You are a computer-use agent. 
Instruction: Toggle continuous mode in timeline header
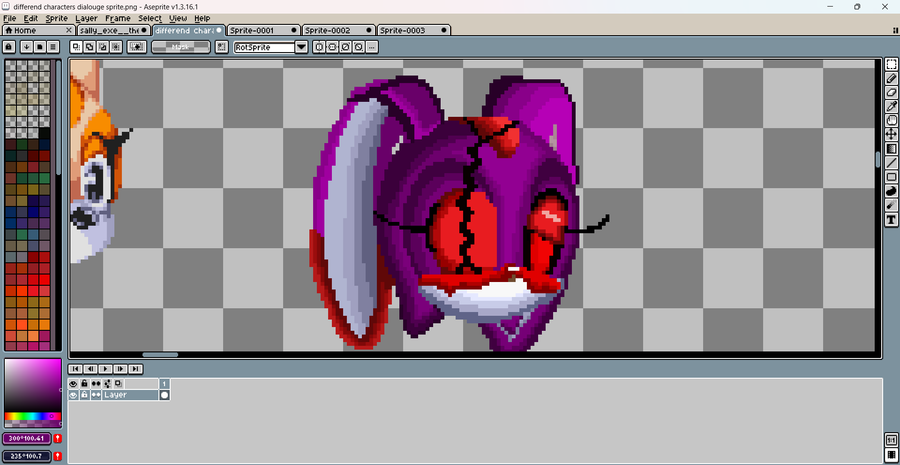(96, 383)
